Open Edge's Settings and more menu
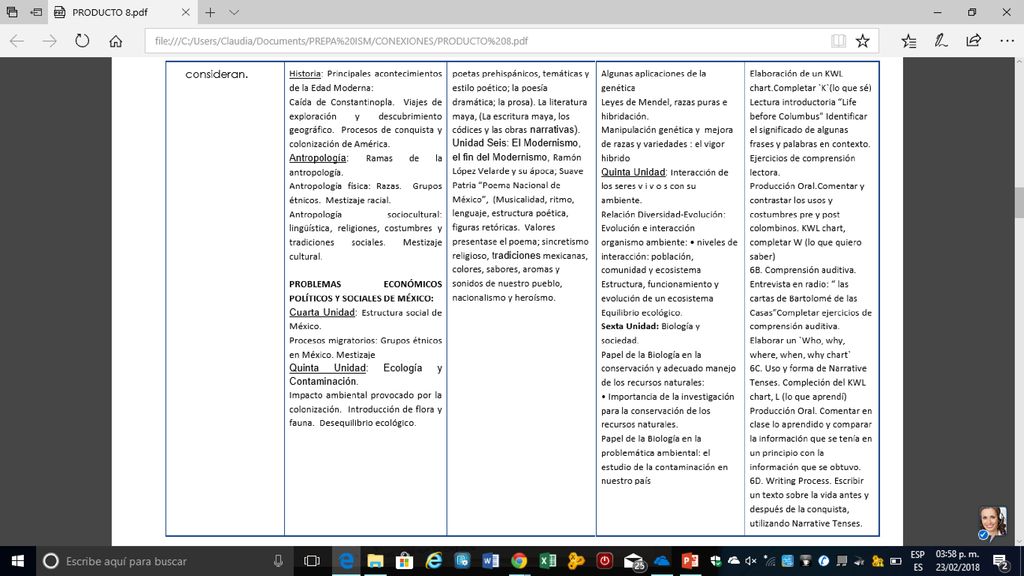Viewport: 1024px width, 576px height. 1007,41
